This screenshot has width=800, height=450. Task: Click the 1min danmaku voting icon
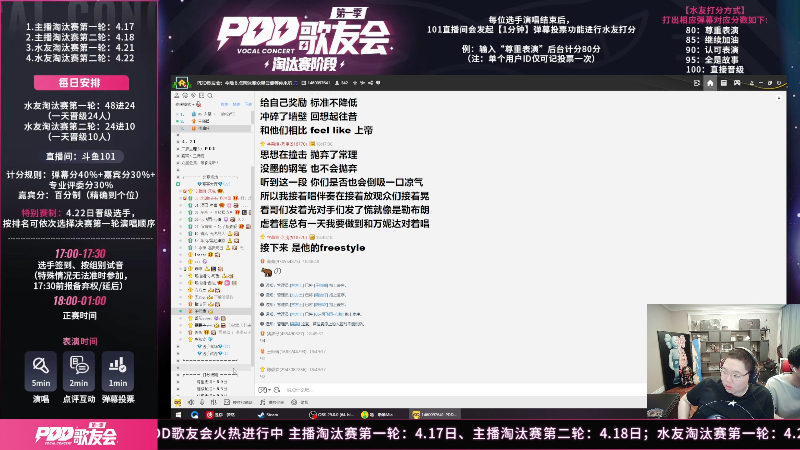coord(117,371)
